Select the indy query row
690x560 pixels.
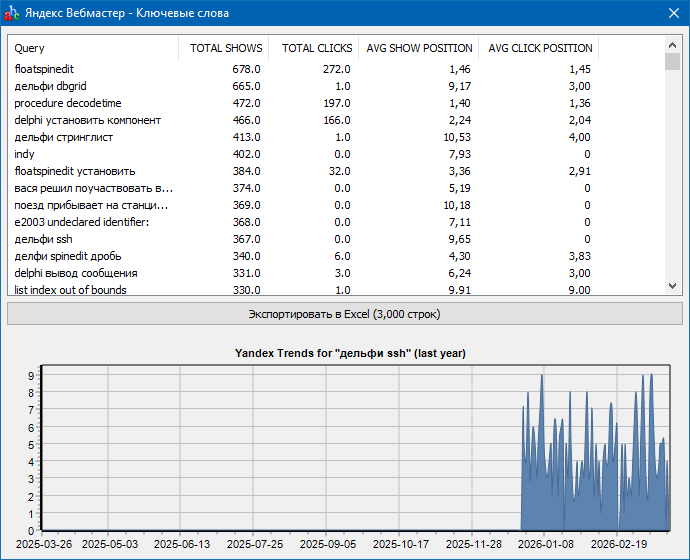point(25,154)
